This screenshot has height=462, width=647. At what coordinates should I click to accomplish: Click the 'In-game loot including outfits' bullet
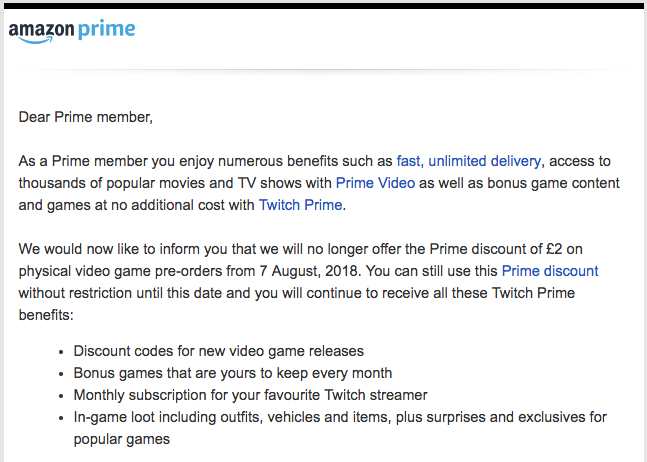tap(340, 428)
